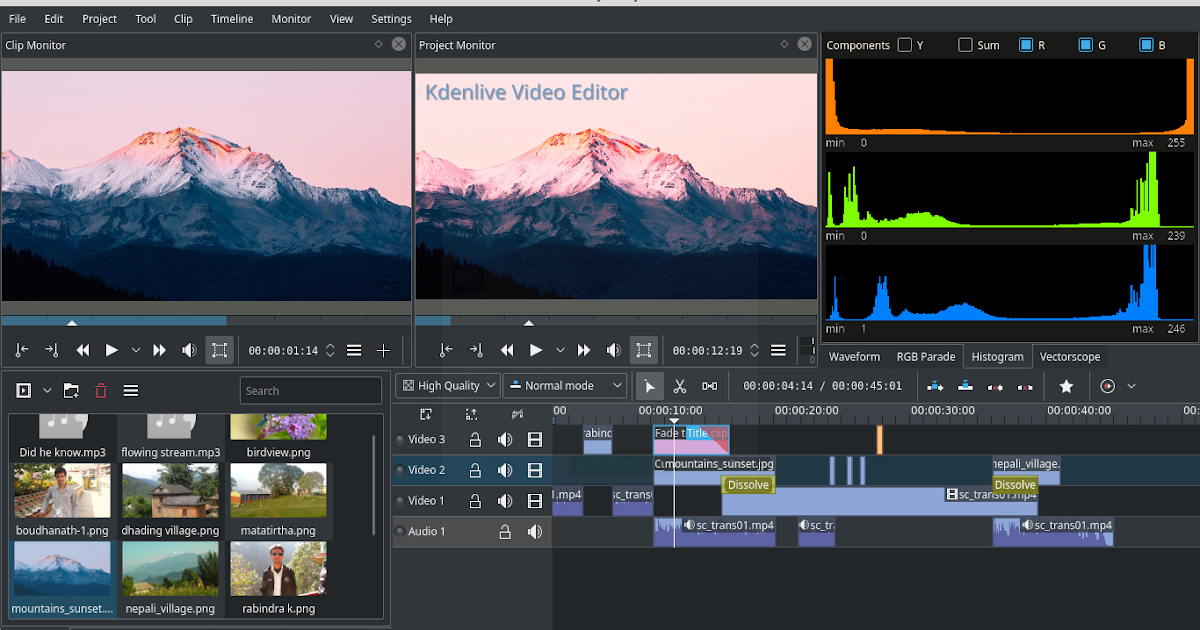1200x630 pixels.
Task: Select the Razor tool in the timeline toolbar
Action: [682, 386]
